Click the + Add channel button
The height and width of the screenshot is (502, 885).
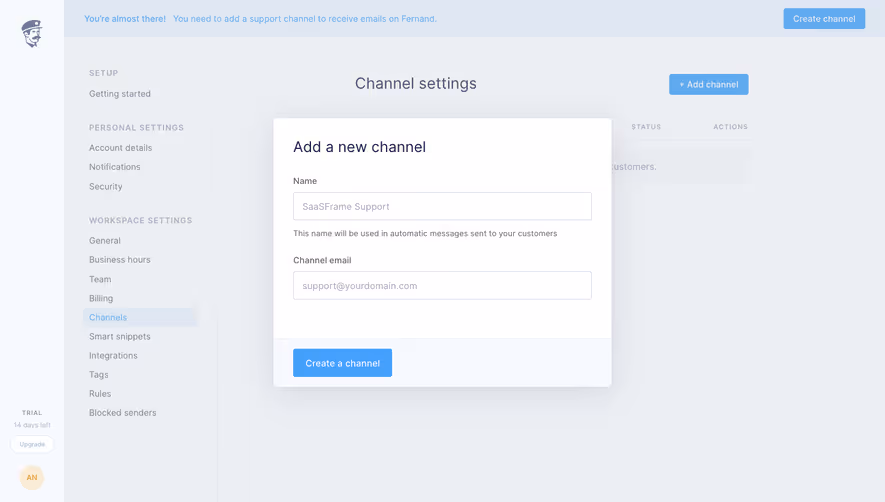pyautogui.click(x=709, y=84)
